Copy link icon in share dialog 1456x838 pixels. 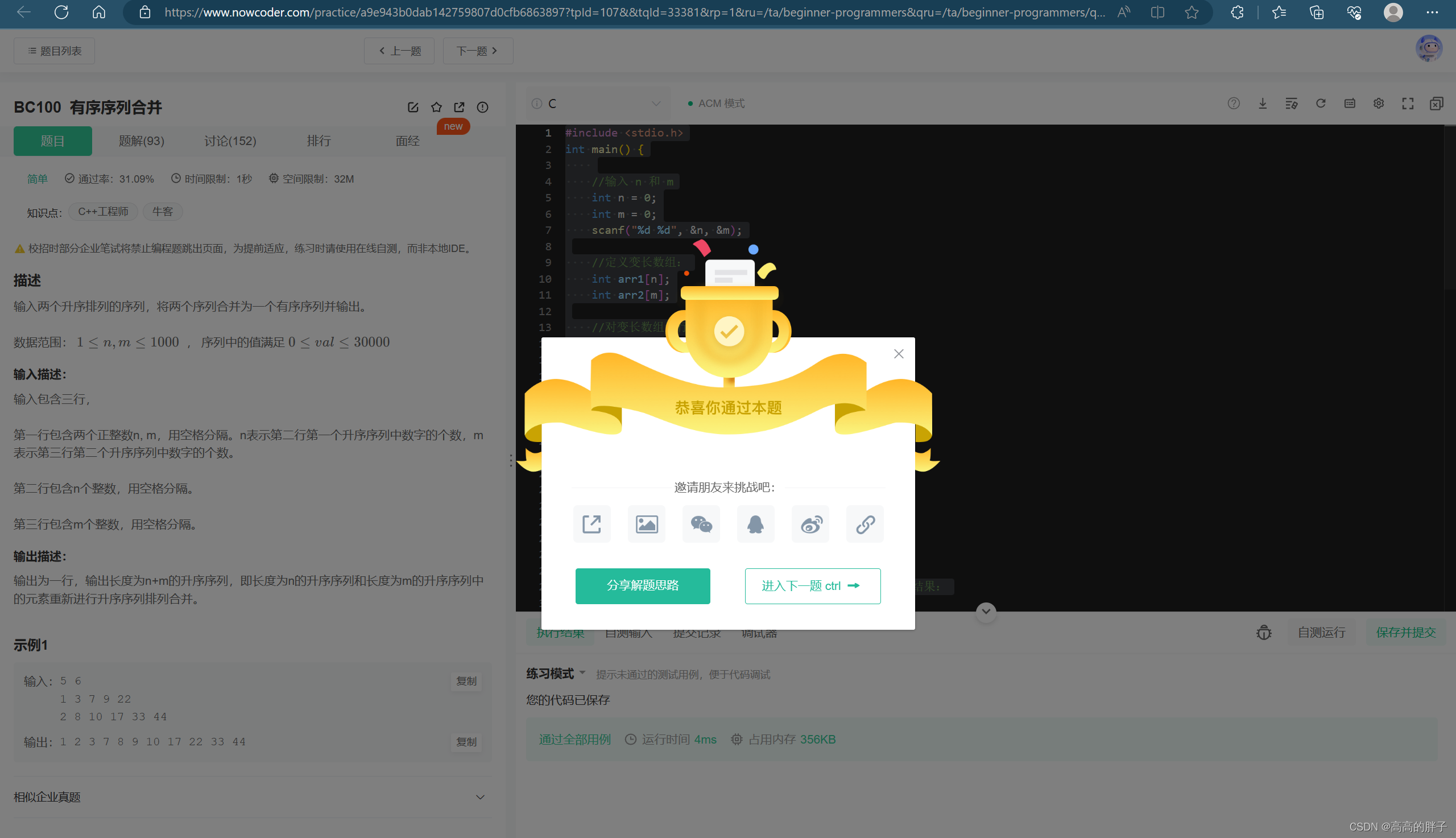point(865,525)
